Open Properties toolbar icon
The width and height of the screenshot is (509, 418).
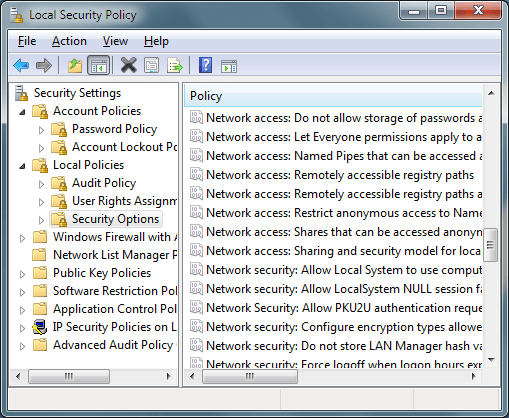[x=152, y=65]
